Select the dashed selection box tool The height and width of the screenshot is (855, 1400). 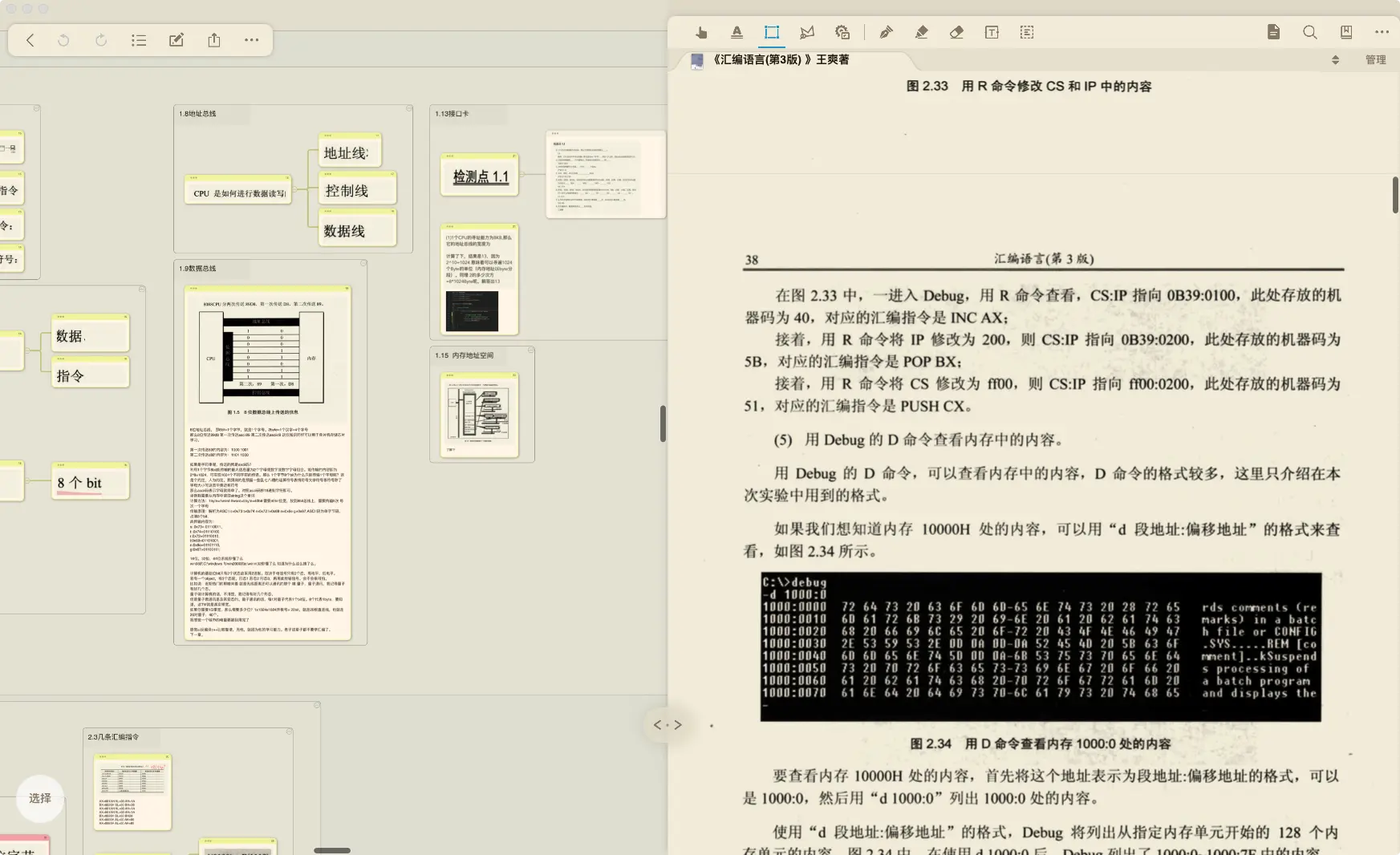pyautogui.click(x=1027, y=32)
